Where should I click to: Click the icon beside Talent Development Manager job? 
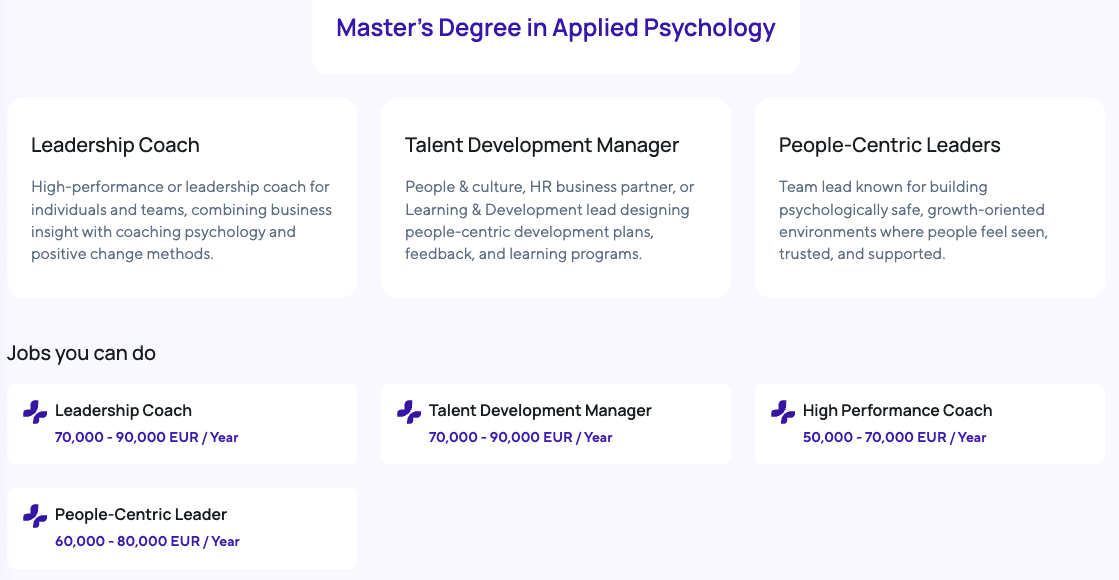click(x=409, y=411)
